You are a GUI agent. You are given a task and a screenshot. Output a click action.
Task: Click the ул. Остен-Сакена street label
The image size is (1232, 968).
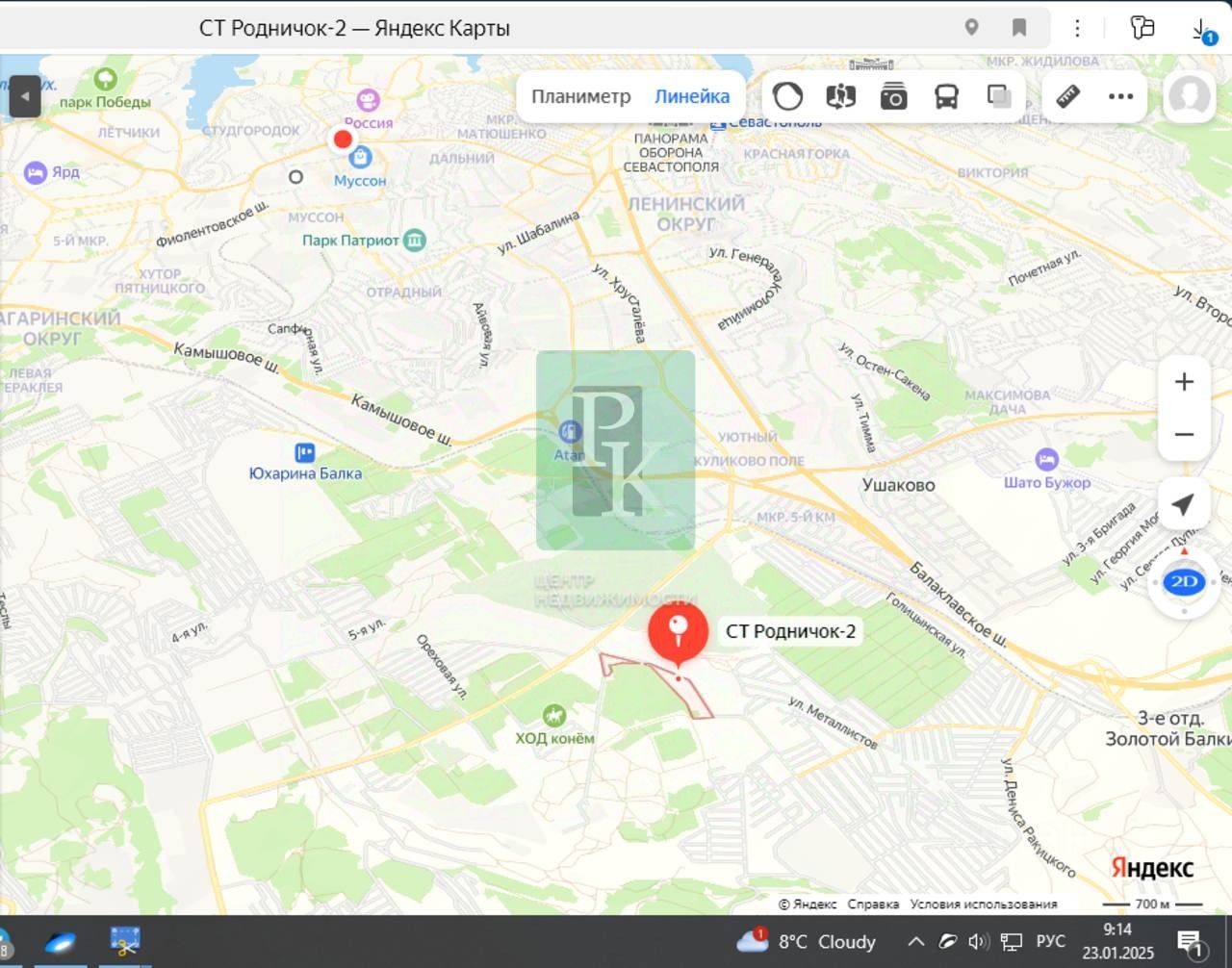884,371
